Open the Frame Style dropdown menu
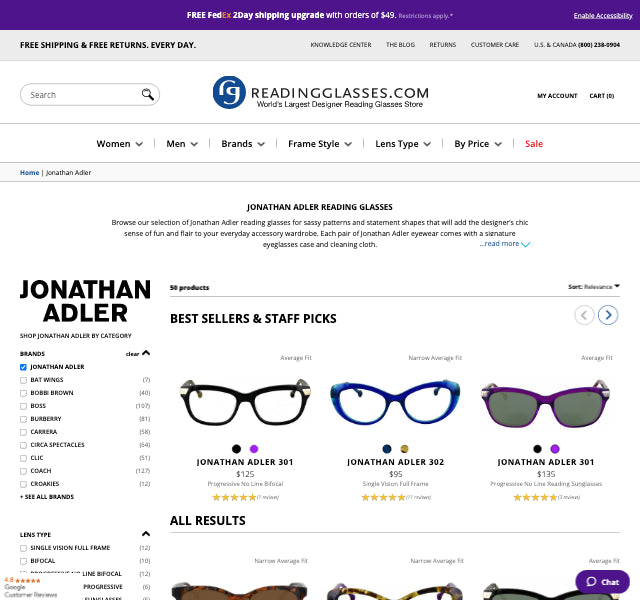The height and width of the screenshot is (600, 640). (320, 144)
